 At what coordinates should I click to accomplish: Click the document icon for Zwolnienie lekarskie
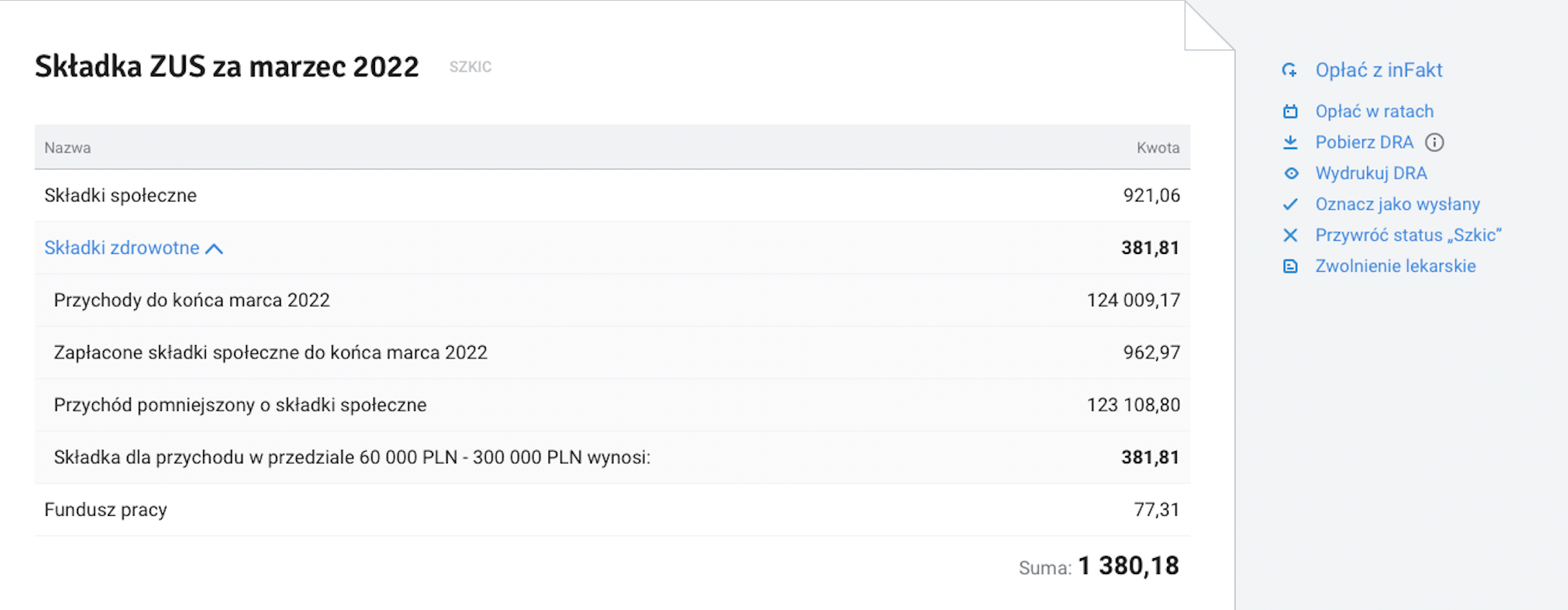point(1290,266)
